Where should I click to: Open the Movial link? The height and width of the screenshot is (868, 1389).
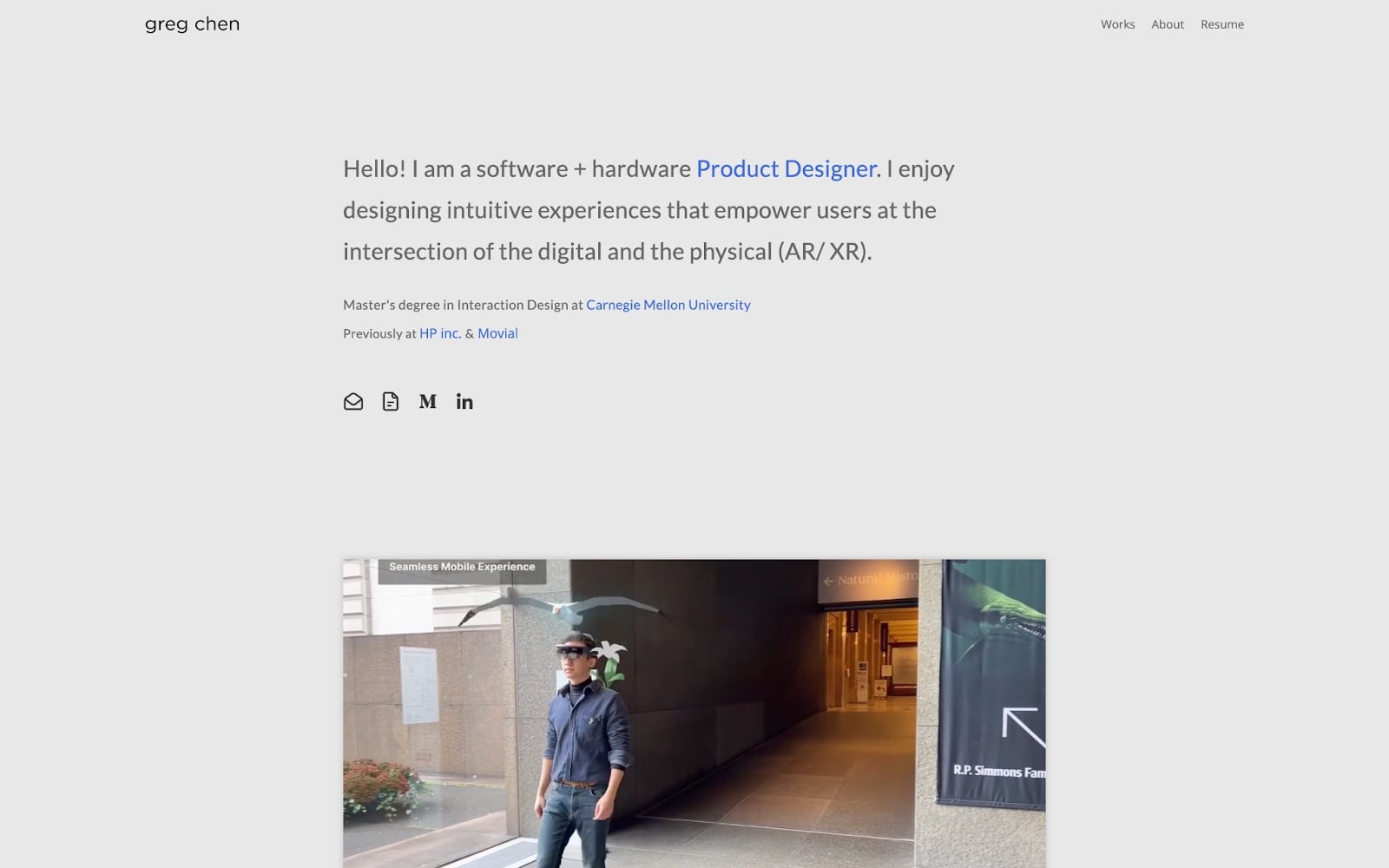(x=497, y=332)
